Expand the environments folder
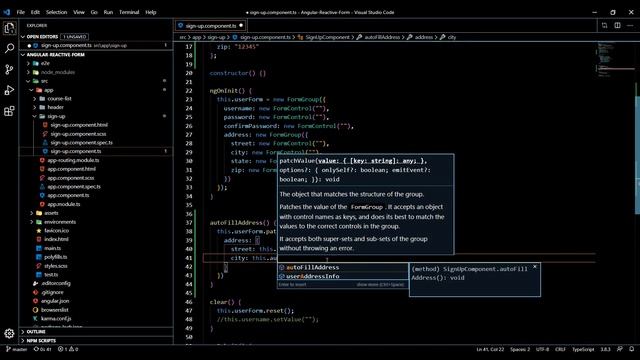The height and width of the screenshot is (360, 640). coord(32,222)
